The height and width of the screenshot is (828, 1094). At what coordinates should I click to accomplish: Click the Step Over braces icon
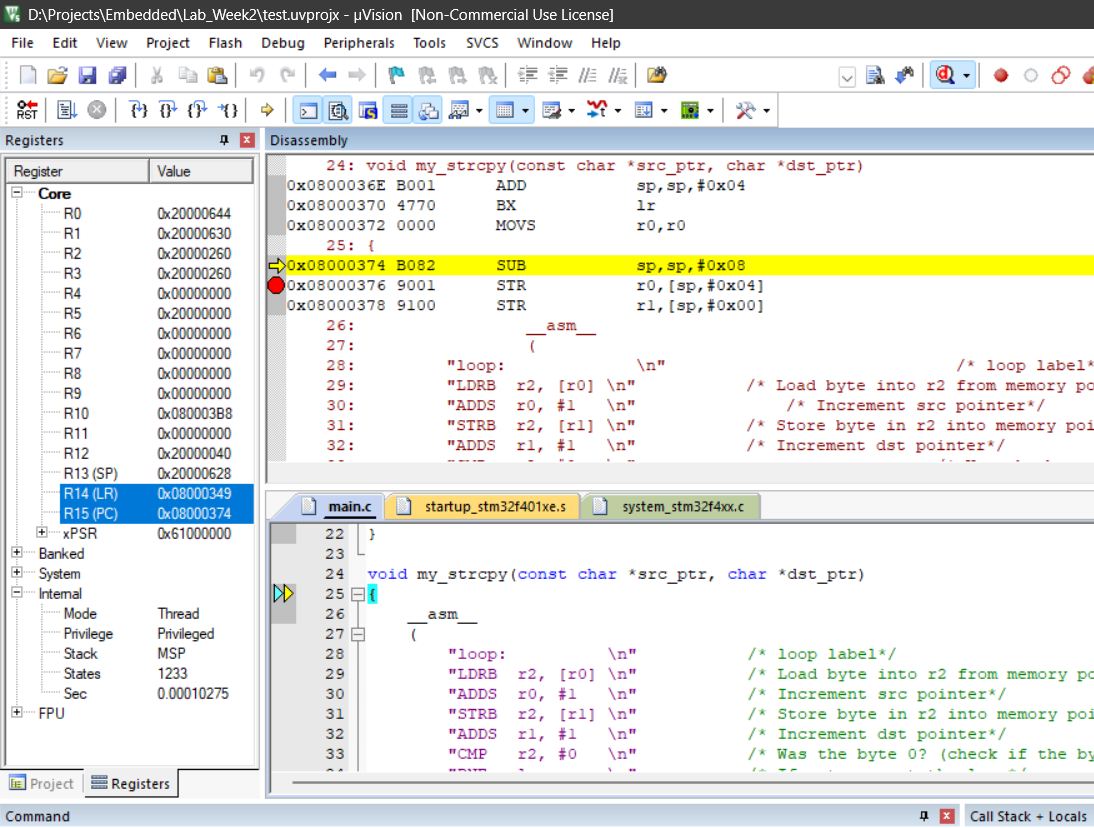(168, 110)
